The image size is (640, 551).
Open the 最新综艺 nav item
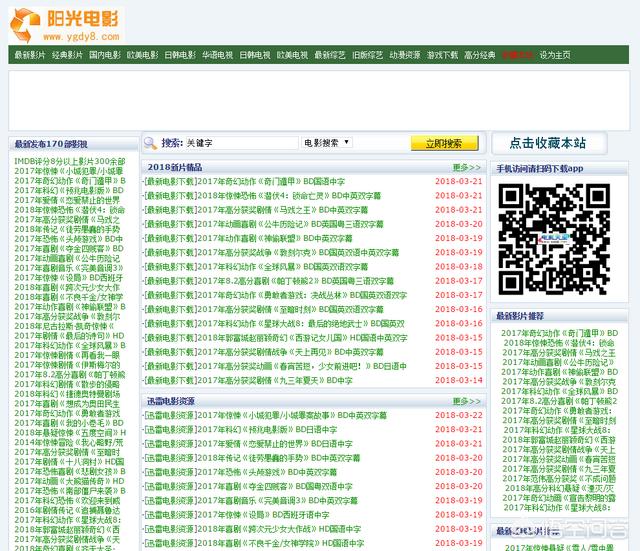point(330,55)
